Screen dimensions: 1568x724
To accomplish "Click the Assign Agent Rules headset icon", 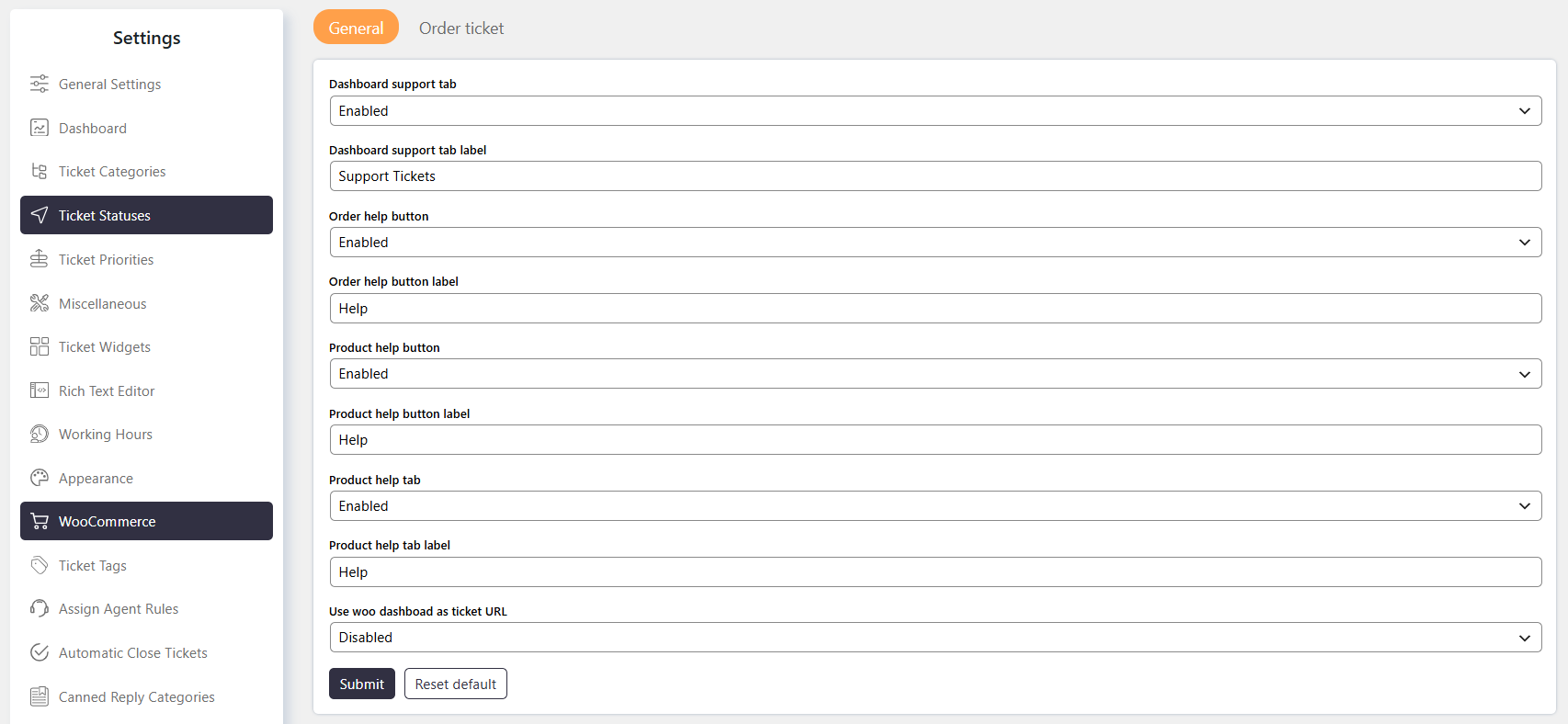I will pyautogui.click(x=40, y=608).
